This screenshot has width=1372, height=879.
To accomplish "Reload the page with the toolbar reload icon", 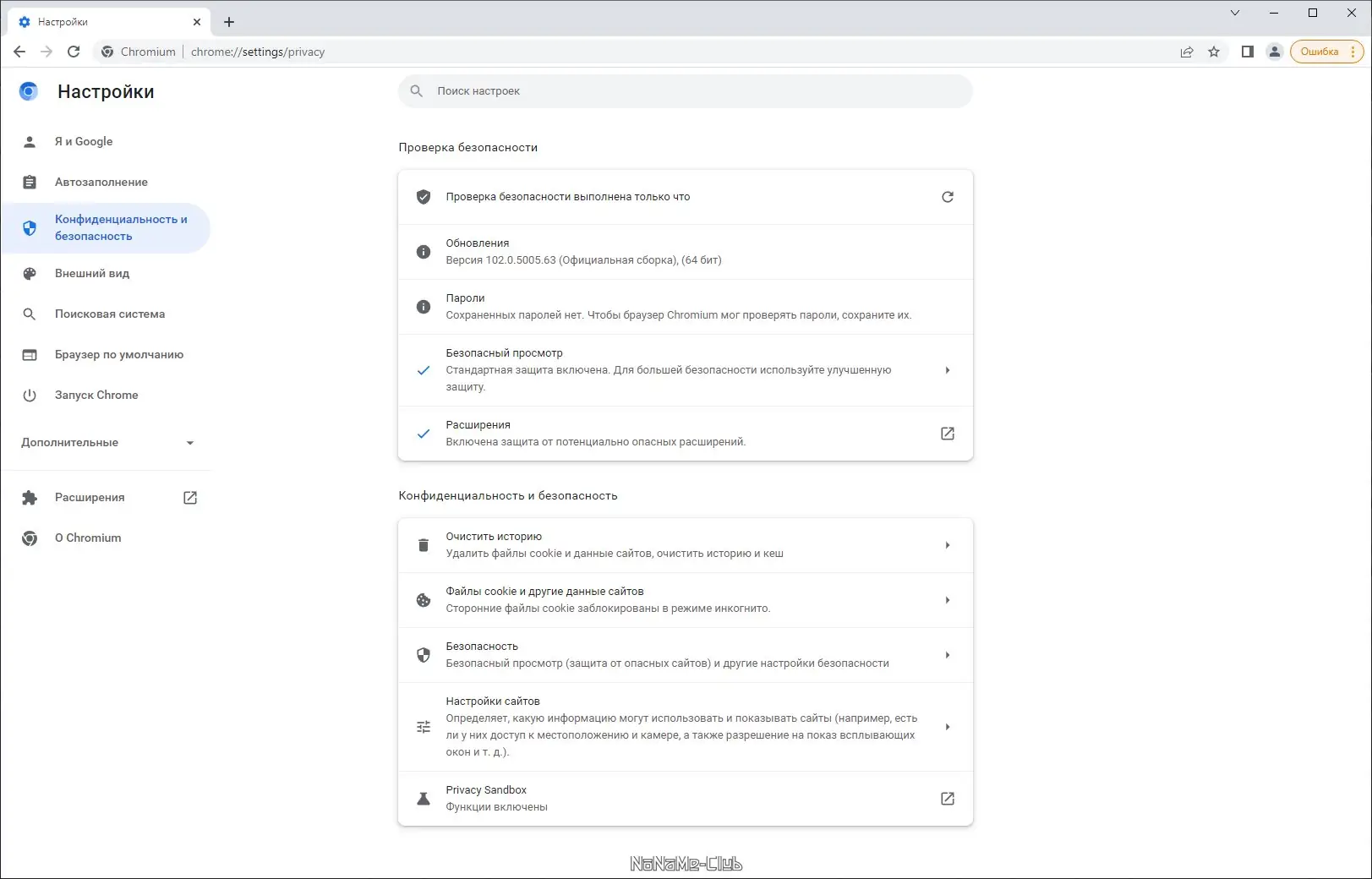I will pyautogui.click(x=74, y=52).
